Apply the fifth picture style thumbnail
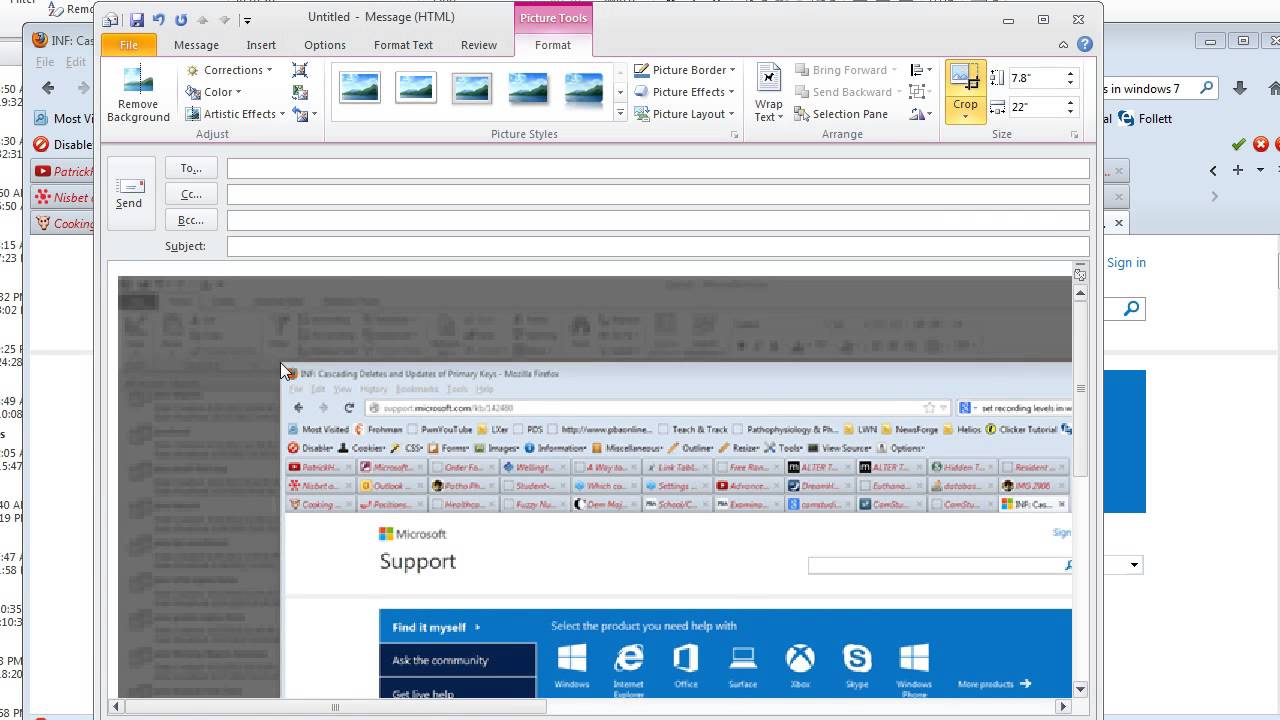The width and height of the screenshot is (1280, 720). (583, 88)
